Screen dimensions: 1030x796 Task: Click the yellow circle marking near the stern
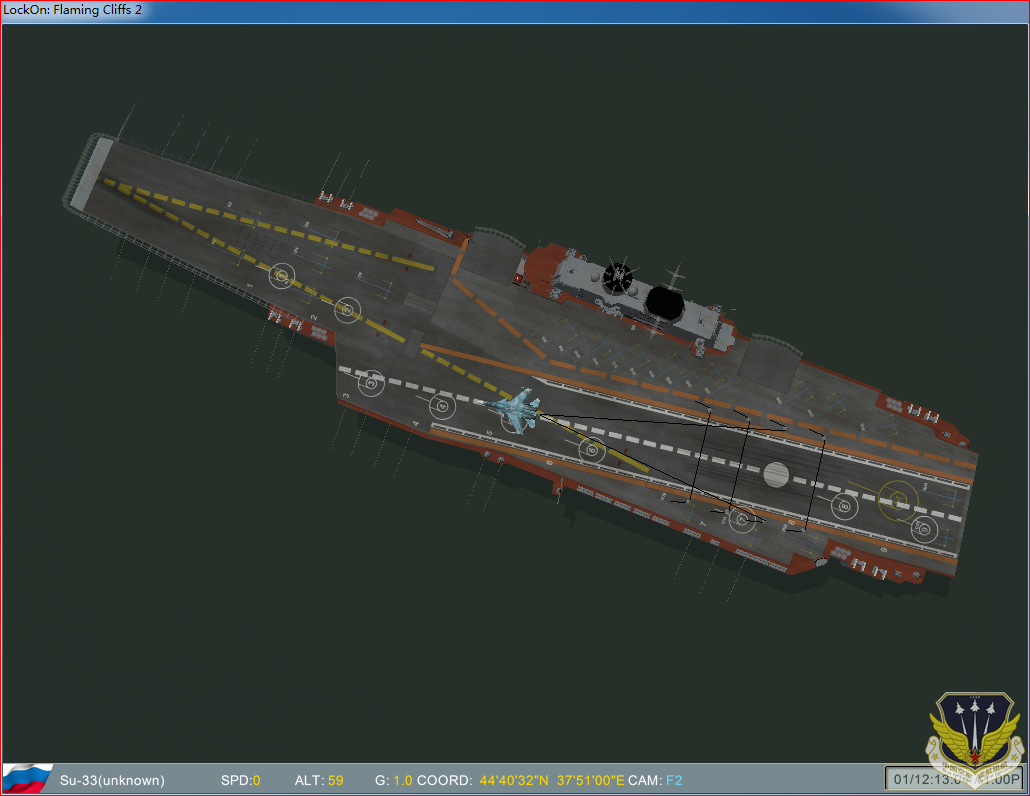[x=899, y=500]
